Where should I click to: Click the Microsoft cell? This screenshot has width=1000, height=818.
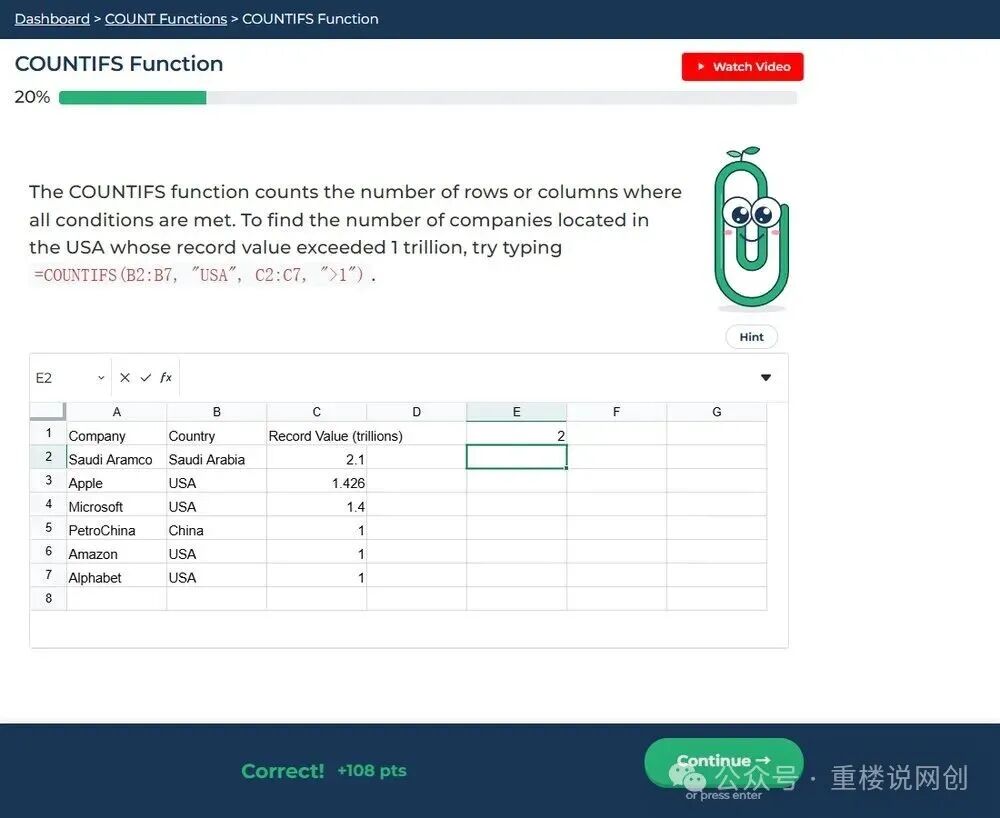tap(117, 504)
